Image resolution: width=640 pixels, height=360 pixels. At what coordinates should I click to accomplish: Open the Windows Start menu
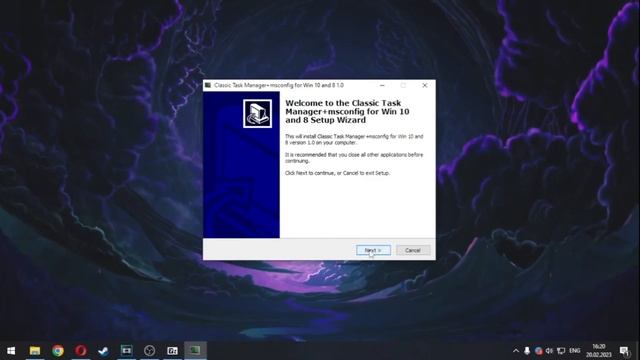click(x=11, y=351)
